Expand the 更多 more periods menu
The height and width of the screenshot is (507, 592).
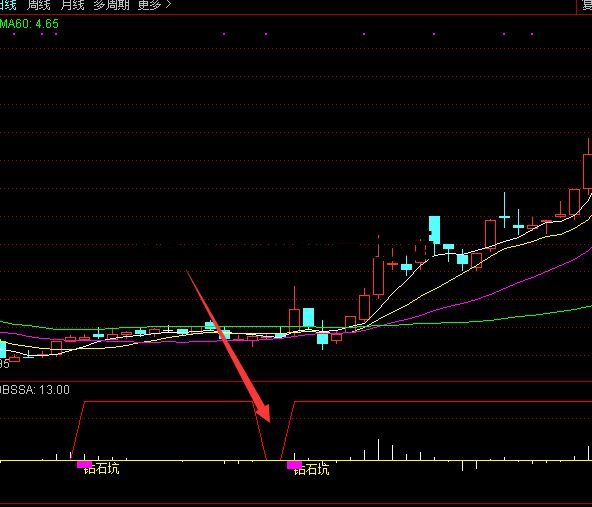(x=154, y=5)
